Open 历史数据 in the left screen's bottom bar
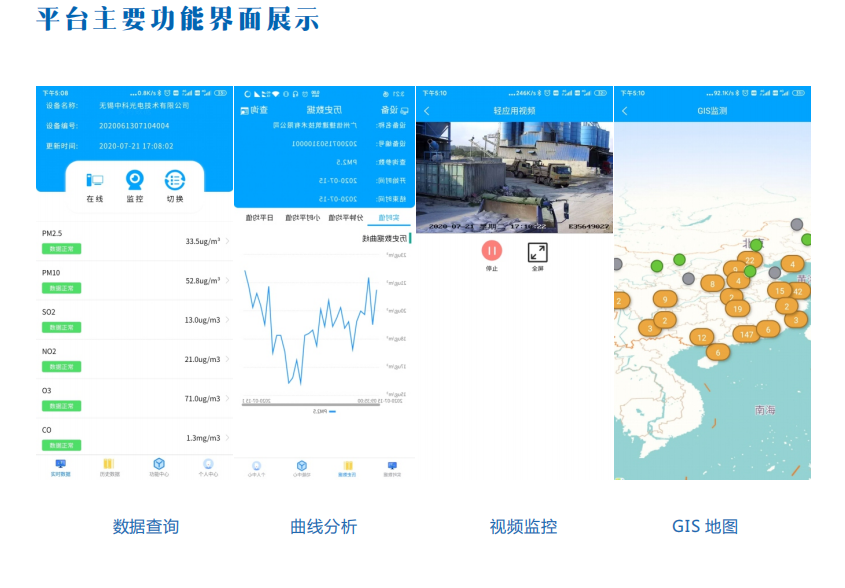Screen dimensions: 845x588 click(x=109, y=467)
